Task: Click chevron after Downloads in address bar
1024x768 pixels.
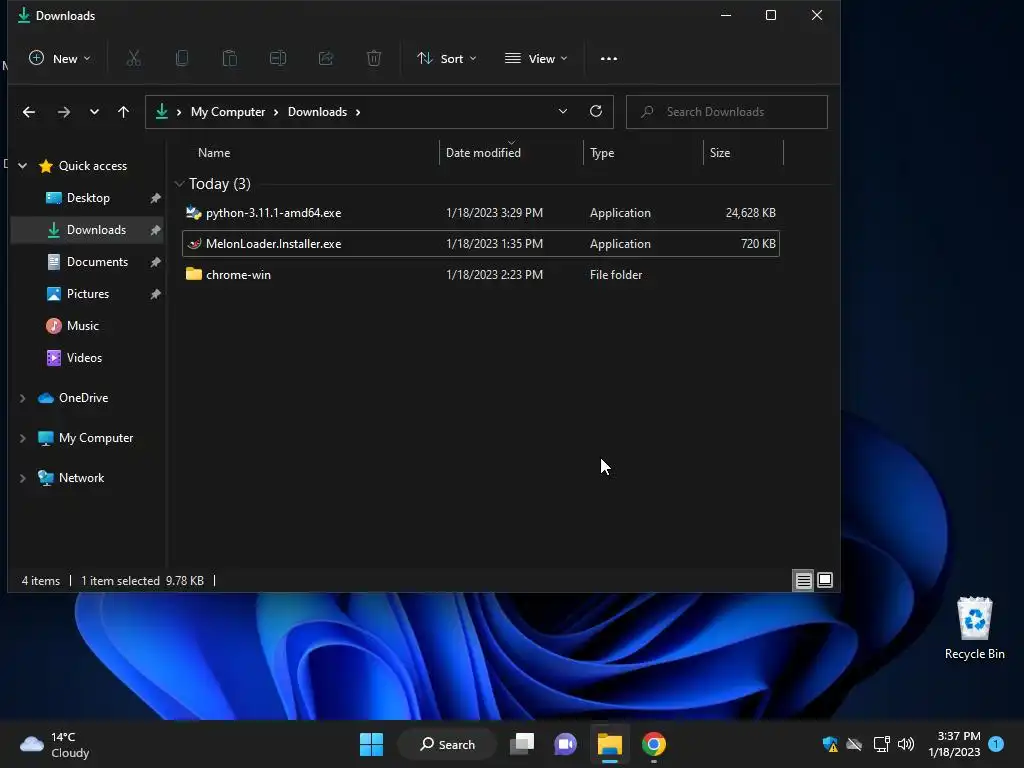Action: pyautogui.click(x=358, y=112)
